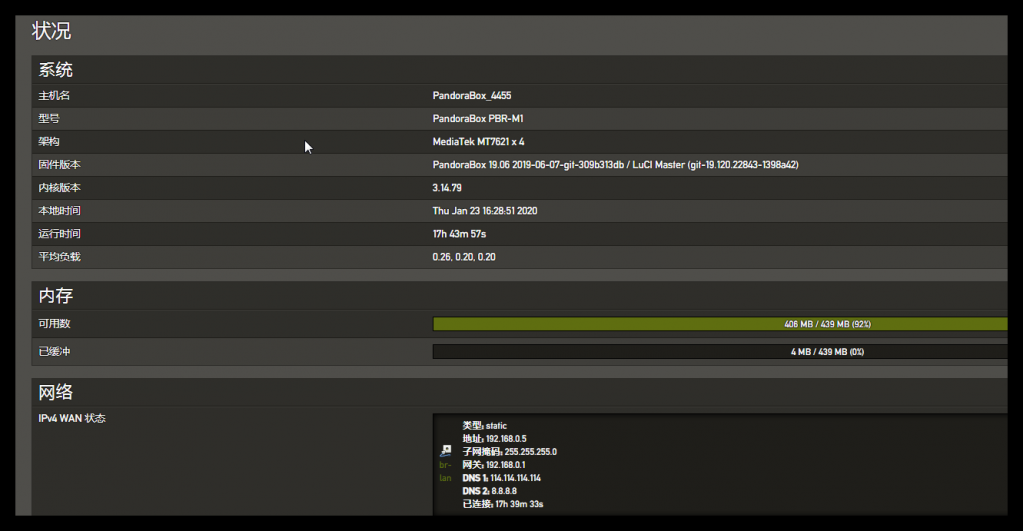This screenshot has width=1023, height=531.
Task: Click the 运行时间 row label
Action: (x=59, y=234)
